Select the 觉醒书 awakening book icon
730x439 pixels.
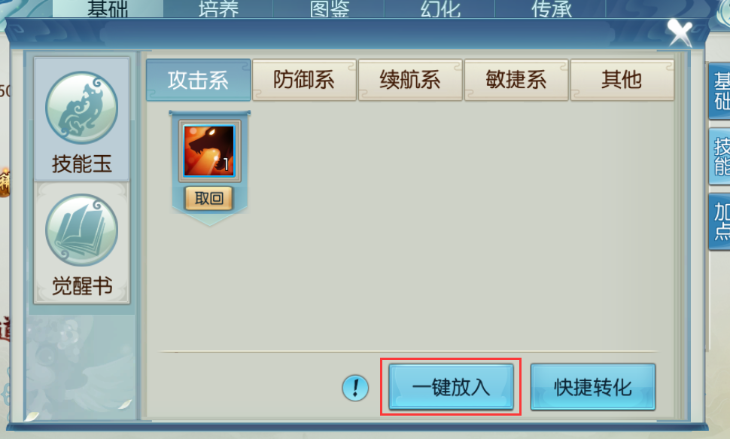[x=81, y=230]
